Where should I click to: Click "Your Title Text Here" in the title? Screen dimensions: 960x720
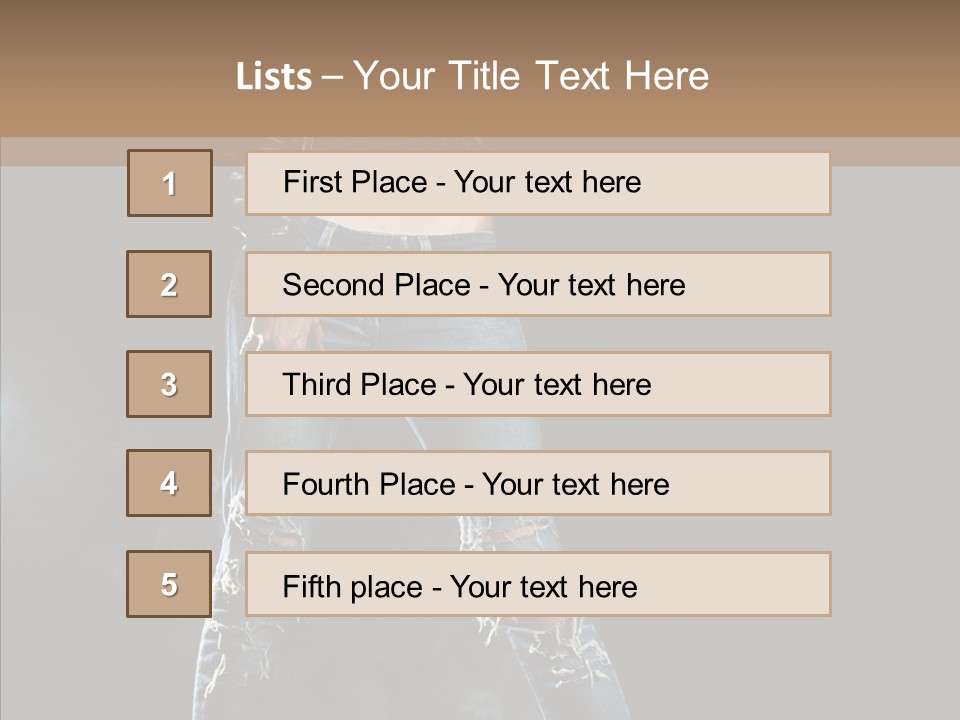[x=531, y=76]
